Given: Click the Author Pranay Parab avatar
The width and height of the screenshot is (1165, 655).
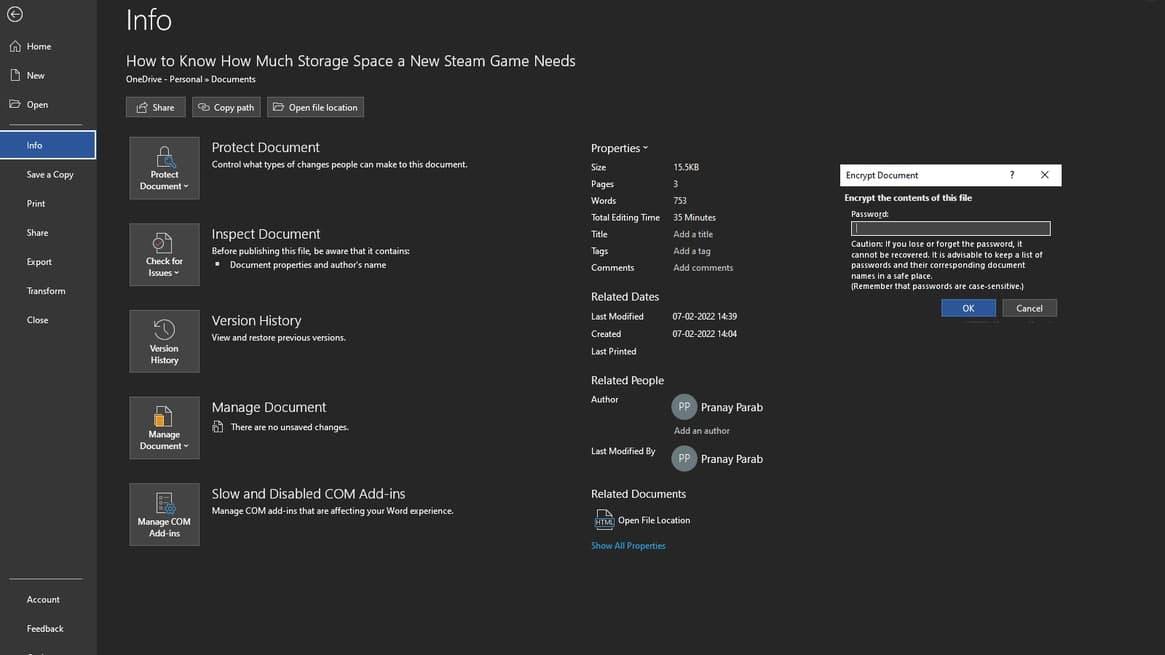Looking at the screenshot, I should [x=684, y=407].
